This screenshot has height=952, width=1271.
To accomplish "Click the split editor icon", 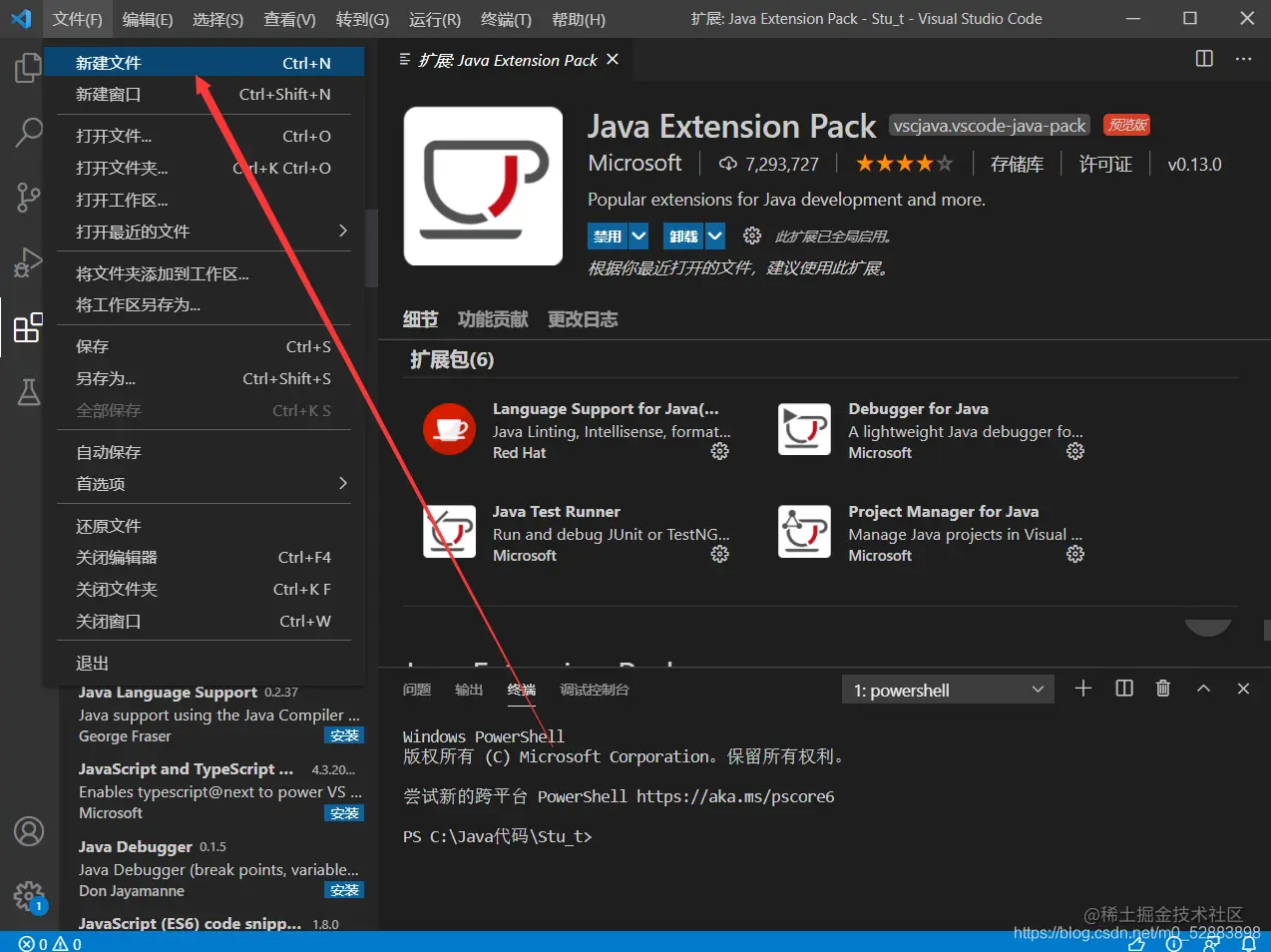I will (1204, 59).
